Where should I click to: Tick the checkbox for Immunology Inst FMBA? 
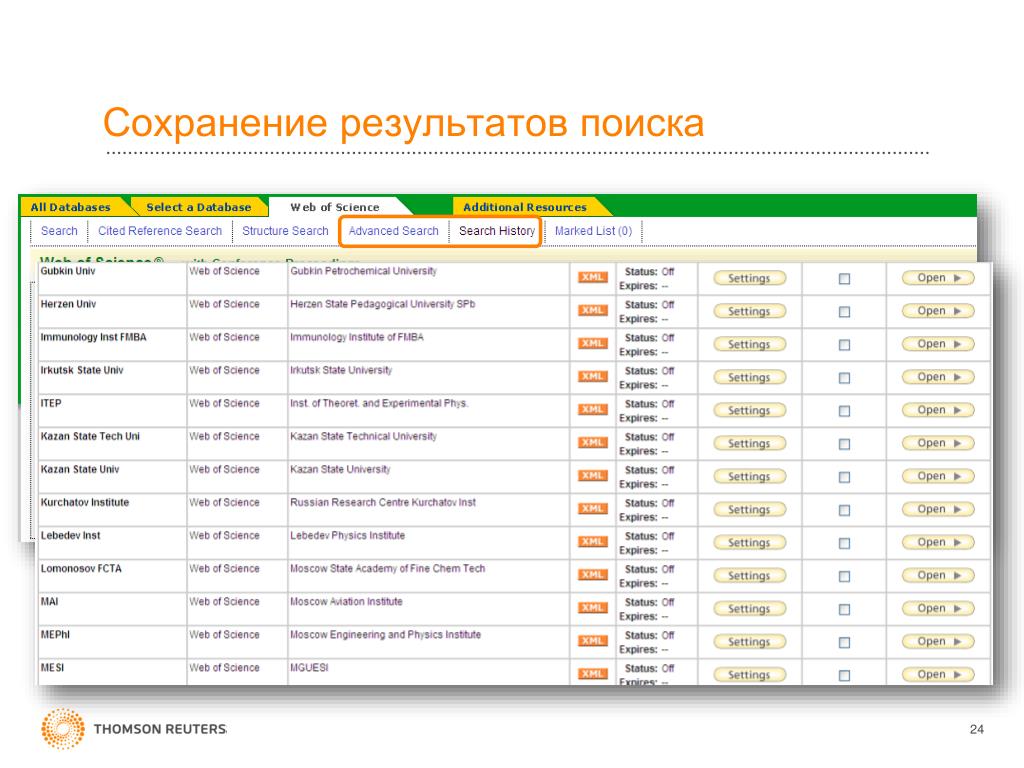(x=844, y=345)
